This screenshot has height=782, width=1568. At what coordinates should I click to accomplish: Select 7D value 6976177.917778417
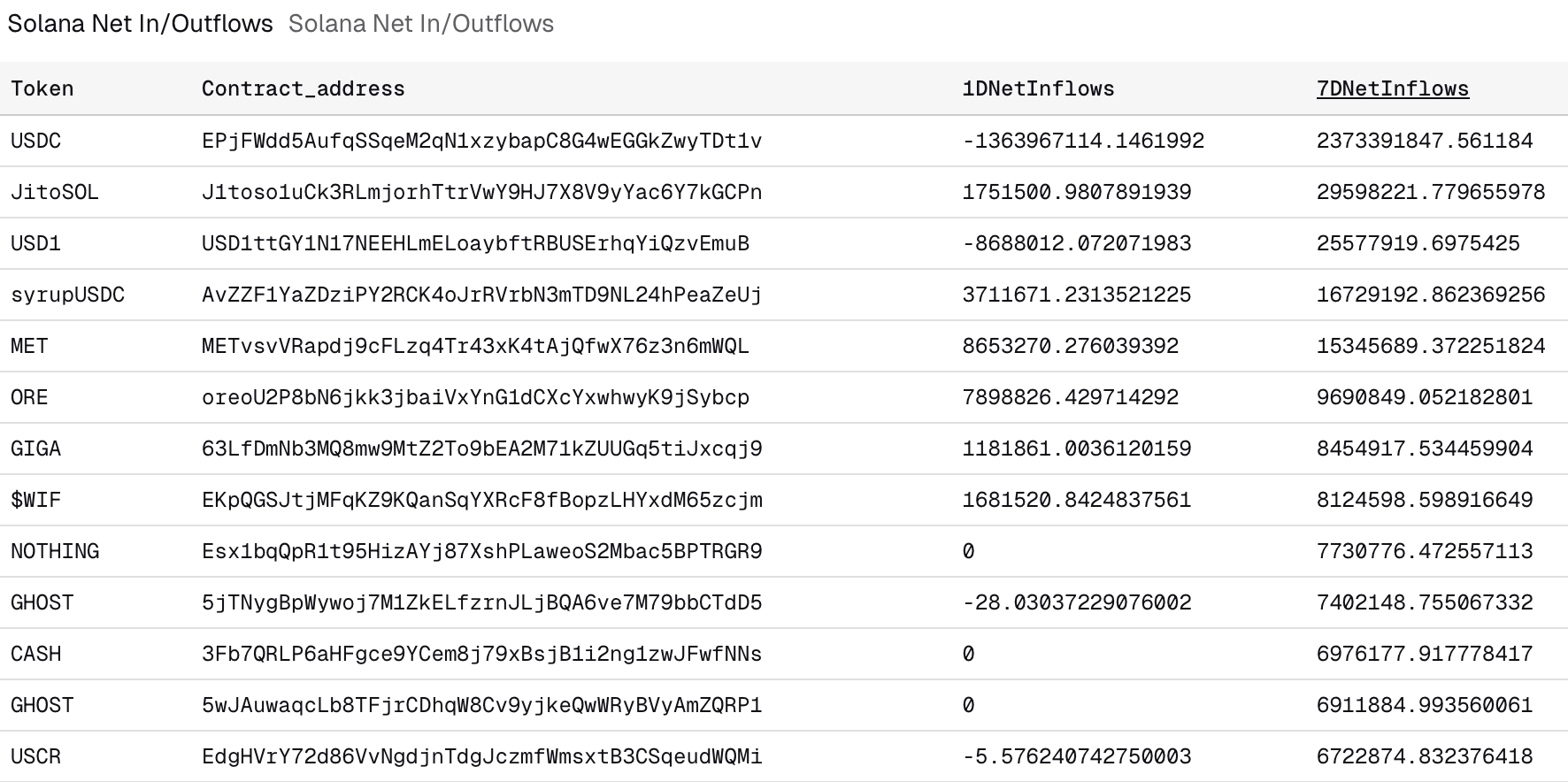(1425, 654)
